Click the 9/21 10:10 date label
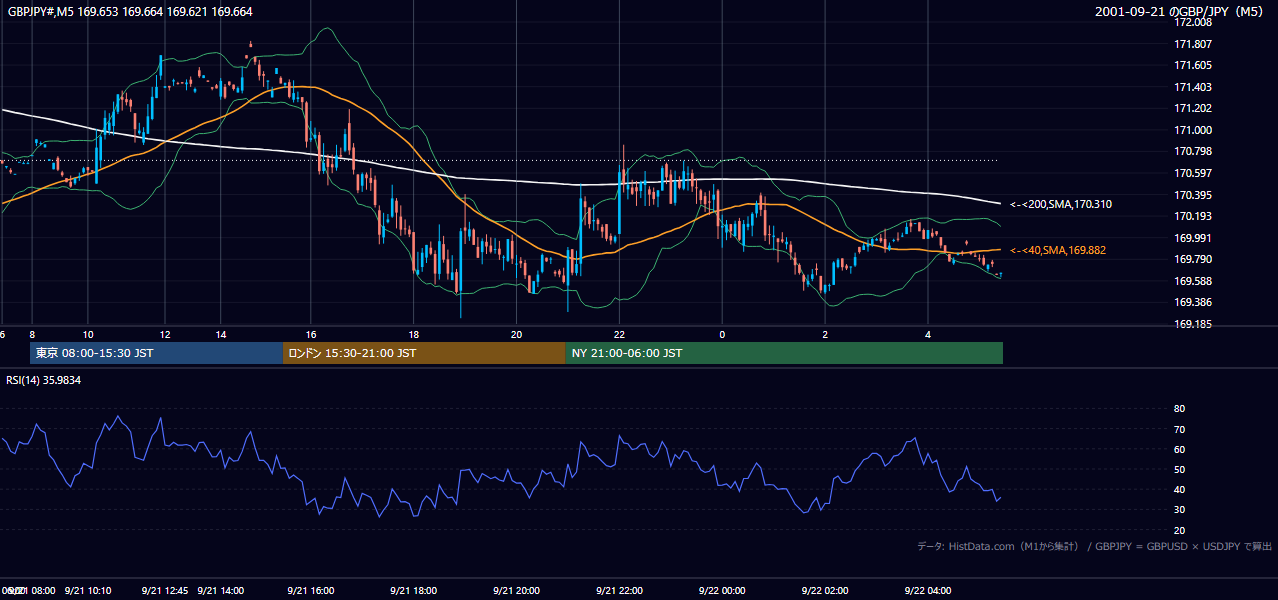This screenshot has width=1278, height=600. [x=88, y=591]
